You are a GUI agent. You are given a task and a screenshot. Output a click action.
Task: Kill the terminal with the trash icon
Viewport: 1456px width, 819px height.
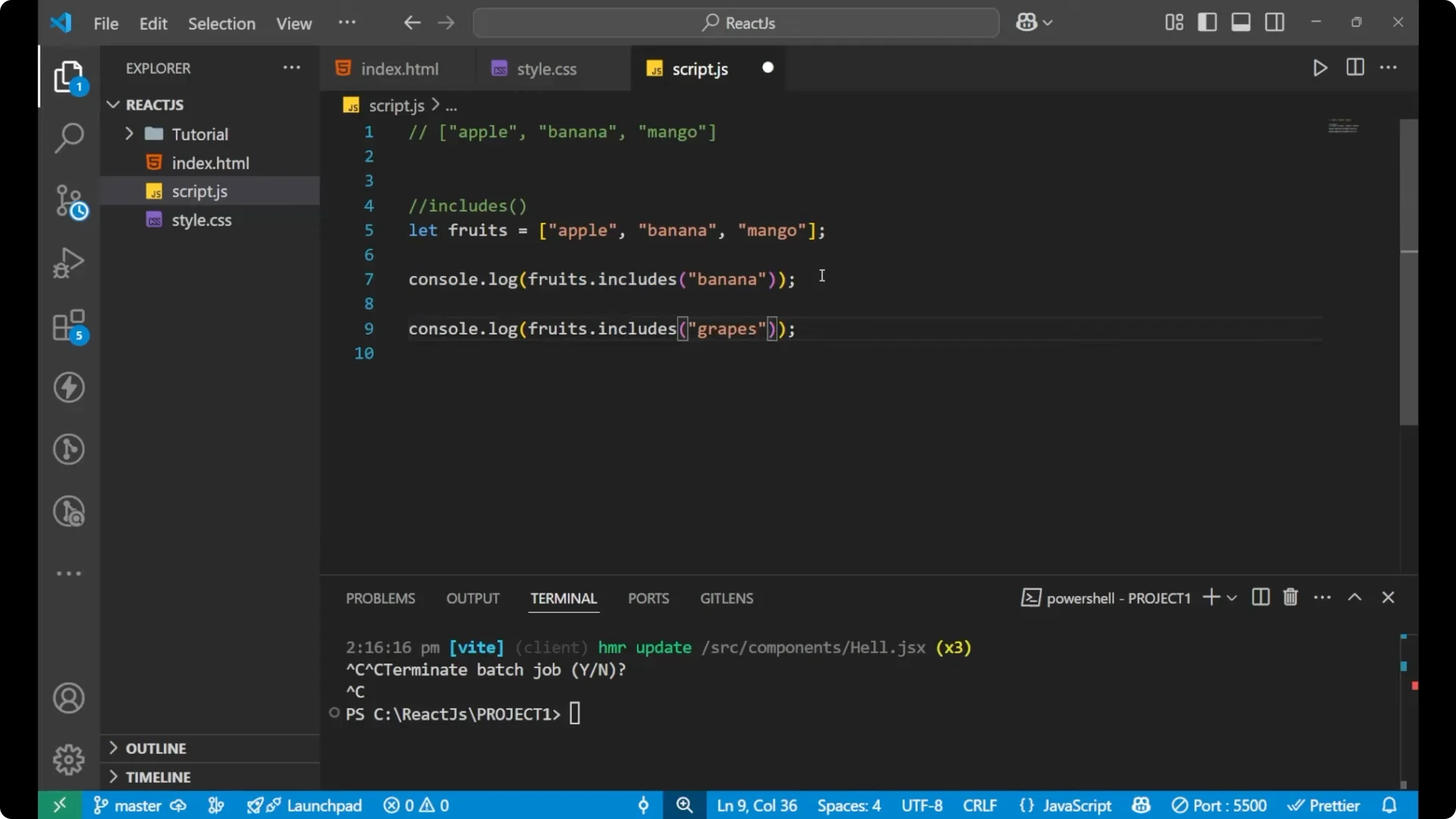click(1290, 598)
